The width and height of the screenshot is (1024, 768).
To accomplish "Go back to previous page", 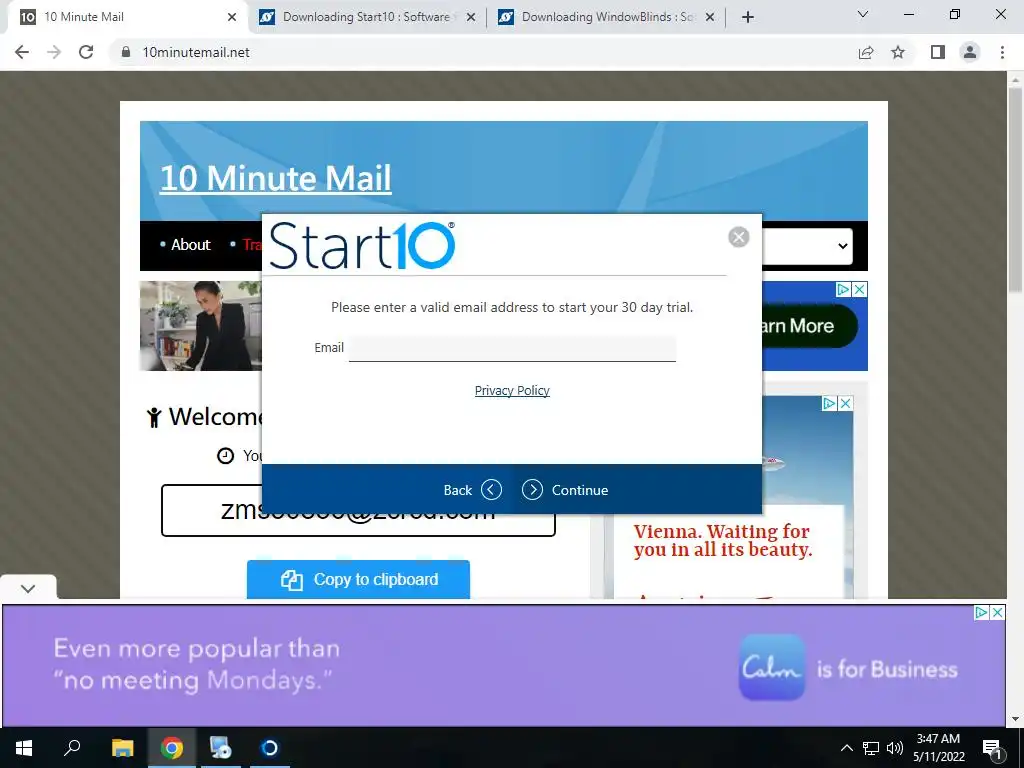I will (22, 52).
